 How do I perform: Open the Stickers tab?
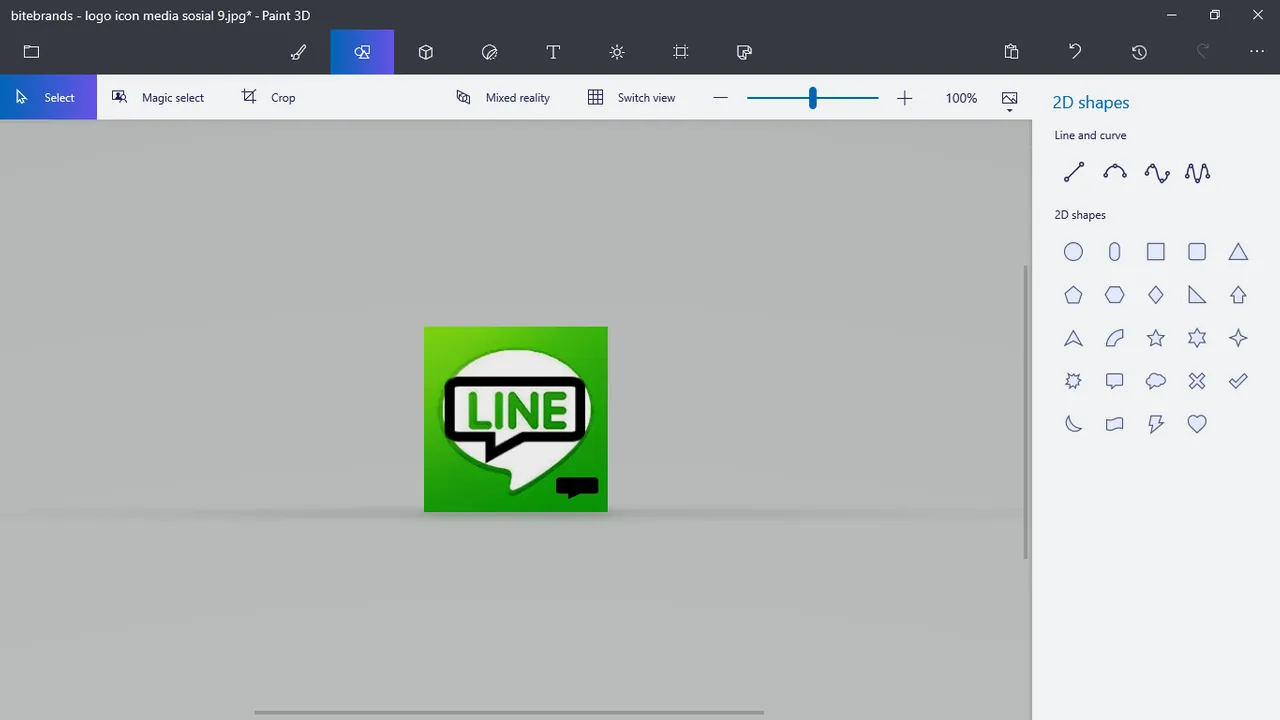tap(489, 52)
